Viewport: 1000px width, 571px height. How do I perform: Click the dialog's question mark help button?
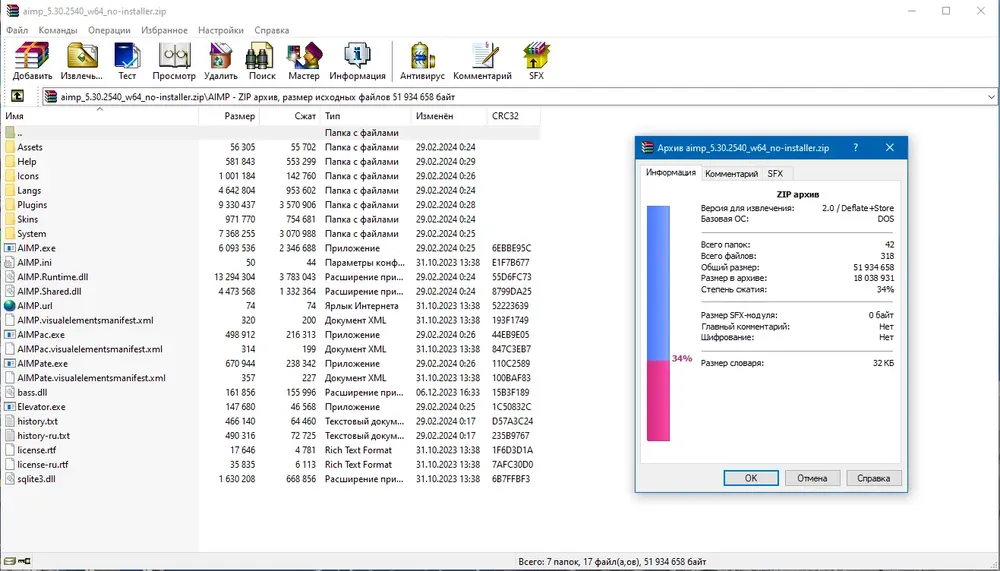[x=855, y=147]
